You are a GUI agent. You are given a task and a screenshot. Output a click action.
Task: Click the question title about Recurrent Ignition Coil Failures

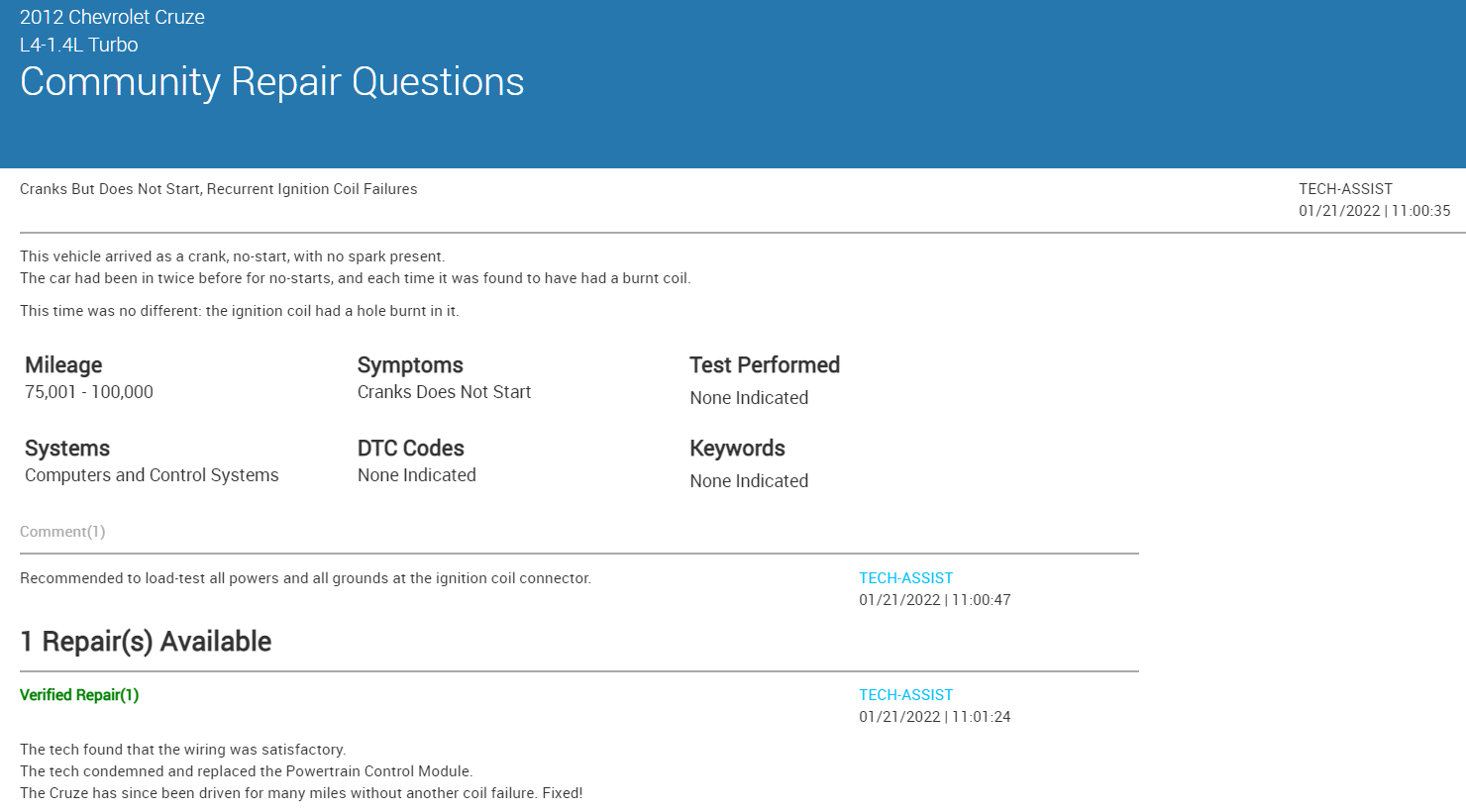[218, 189]
